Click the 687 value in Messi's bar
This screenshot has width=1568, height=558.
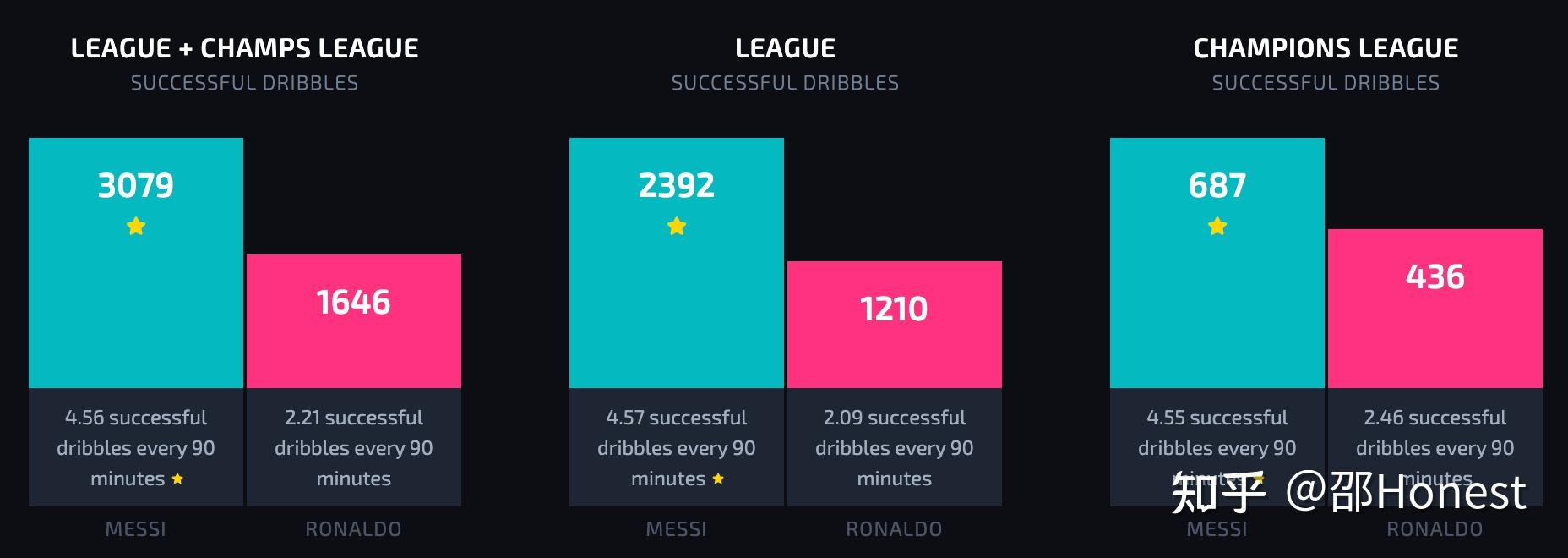click(1217, 185)
